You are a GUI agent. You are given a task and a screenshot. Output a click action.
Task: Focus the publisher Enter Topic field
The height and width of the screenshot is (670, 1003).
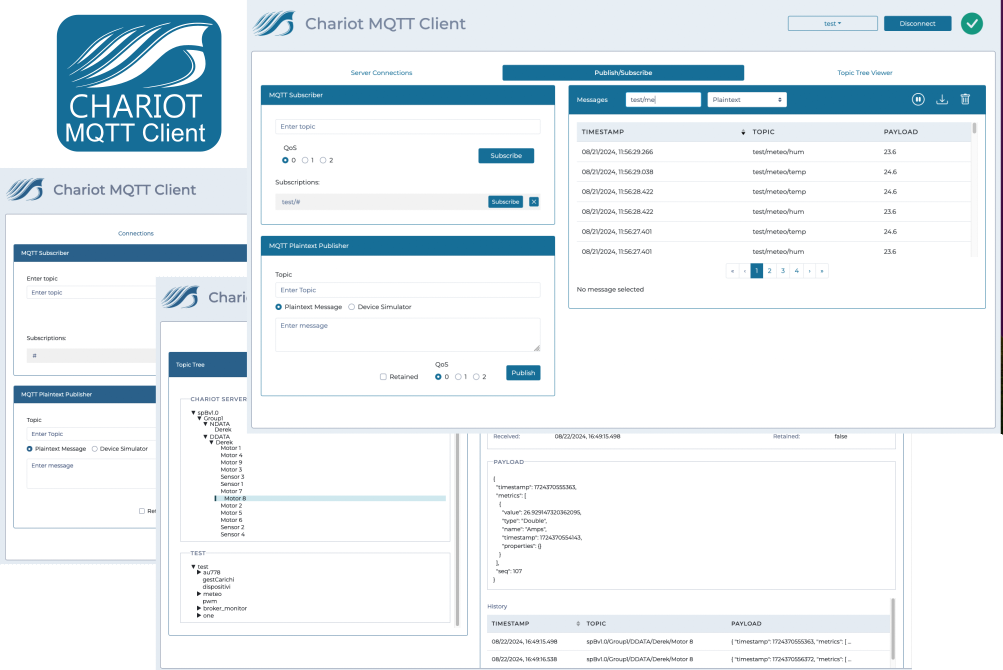pos(407,290)
